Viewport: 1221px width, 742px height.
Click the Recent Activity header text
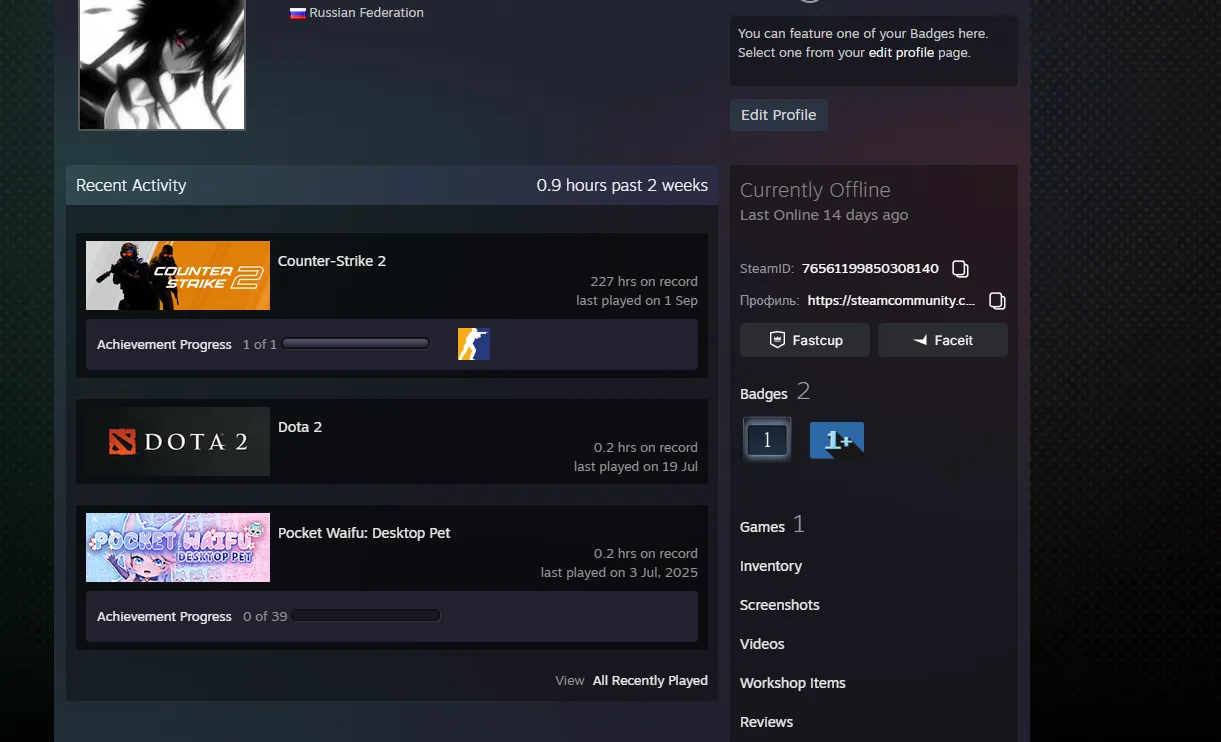[x=131, y=185]
